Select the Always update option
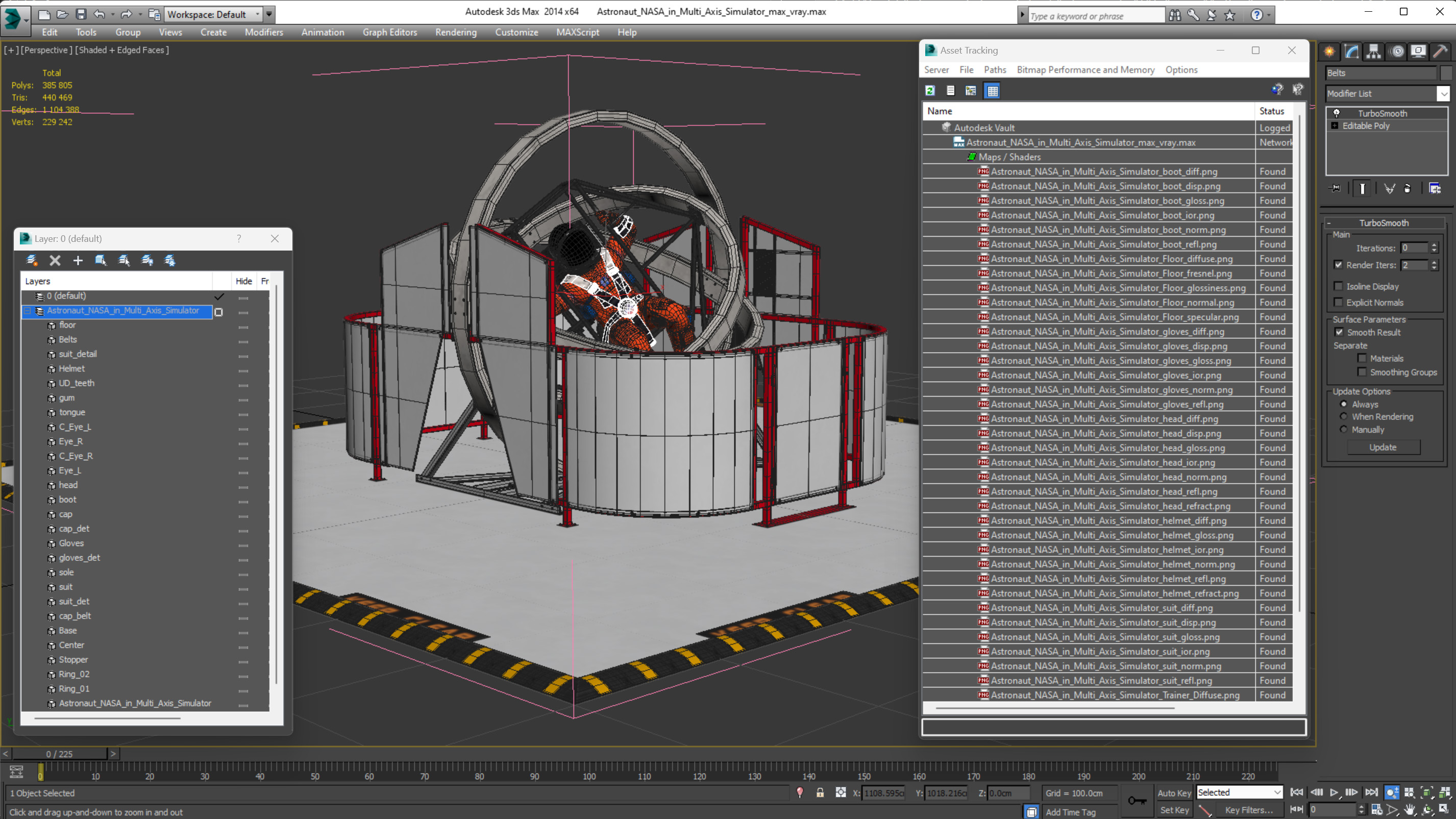Screen dimensions: 1456x819 [1344, 404]
